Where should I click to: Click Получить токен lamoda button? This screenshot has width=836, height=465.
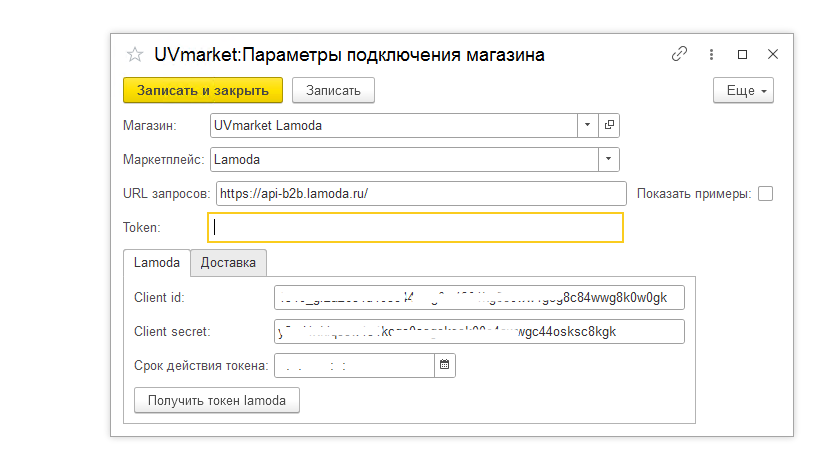(x=216, y=400)
